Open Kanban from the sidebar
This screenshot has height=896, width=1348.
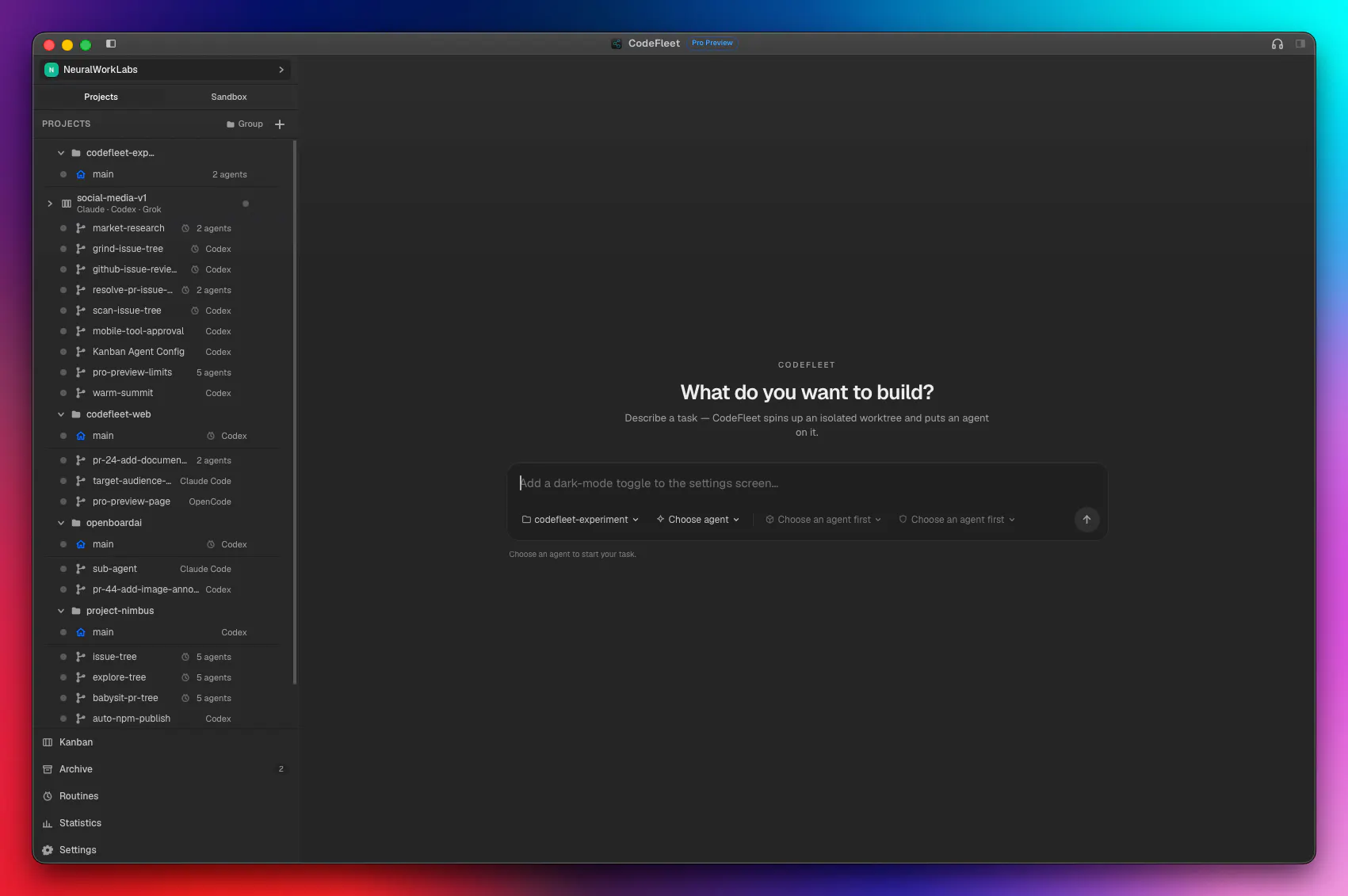click(x=164, y=742)
